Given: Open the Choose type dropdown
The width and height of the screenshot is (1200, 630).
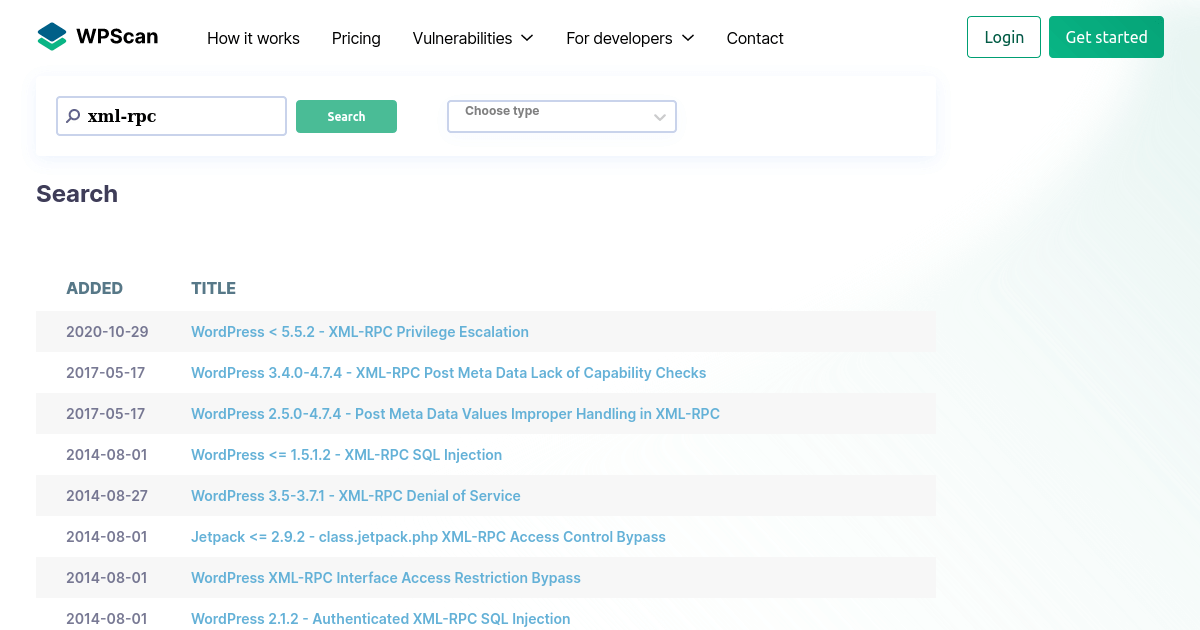Looking at the screenshot, I should (562, 116).
